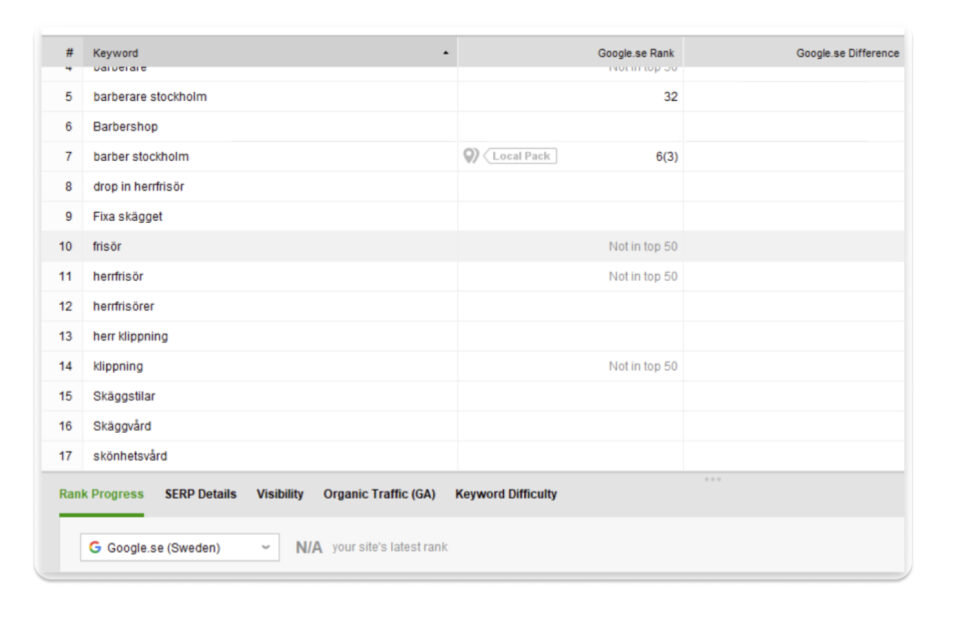Click the Google.se Difference column header
The width and height of the screenshot is (960, 622).
pos(847,53)
